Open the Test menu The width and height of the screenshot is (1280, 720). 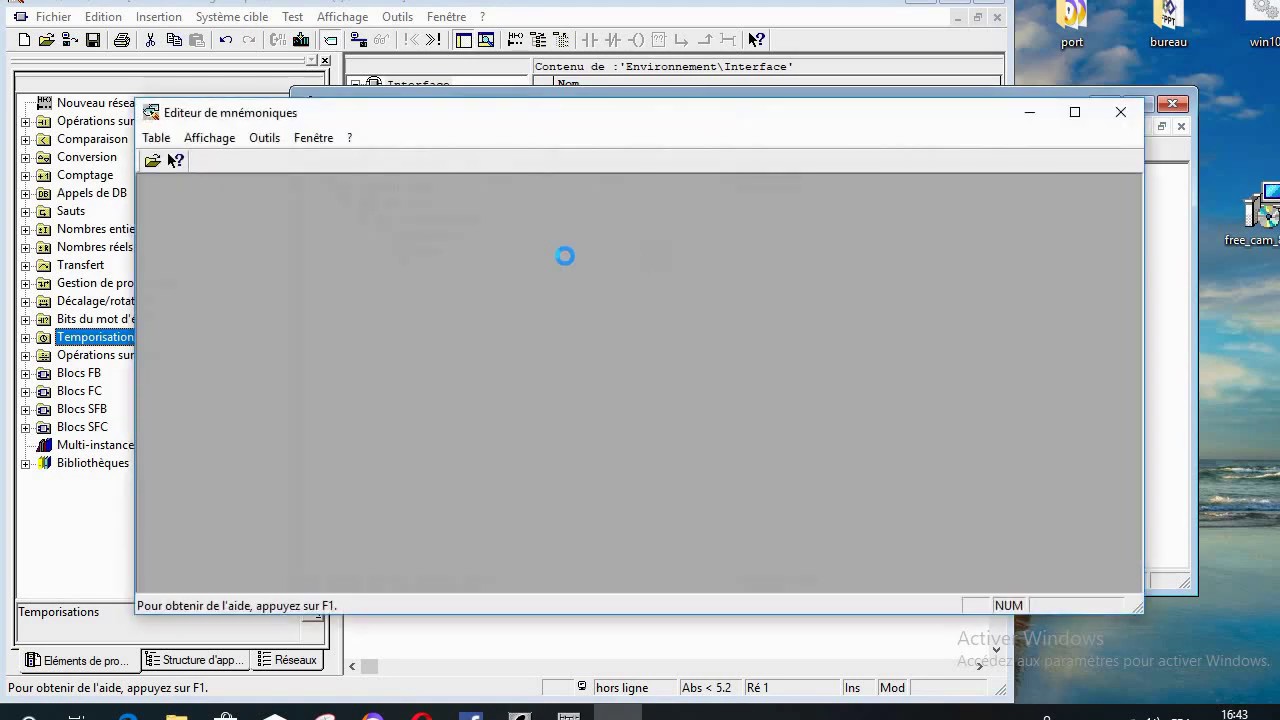tap(292, 17)
